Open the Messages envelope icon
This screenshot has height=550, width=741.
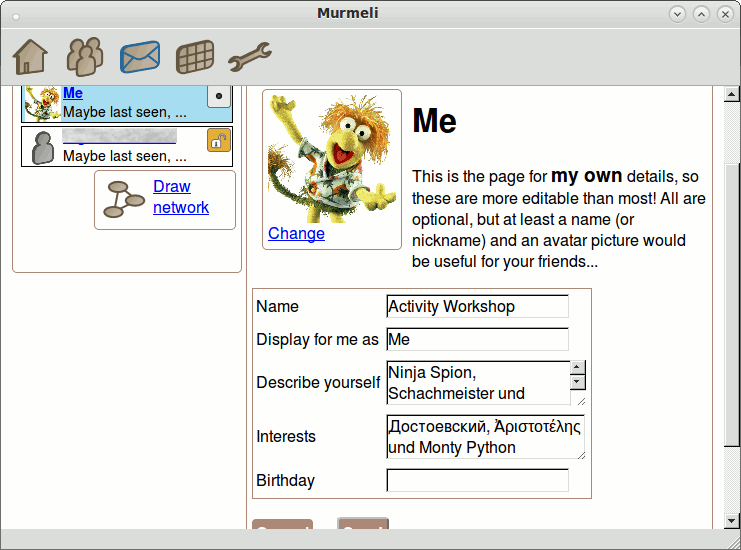[140, 57]
